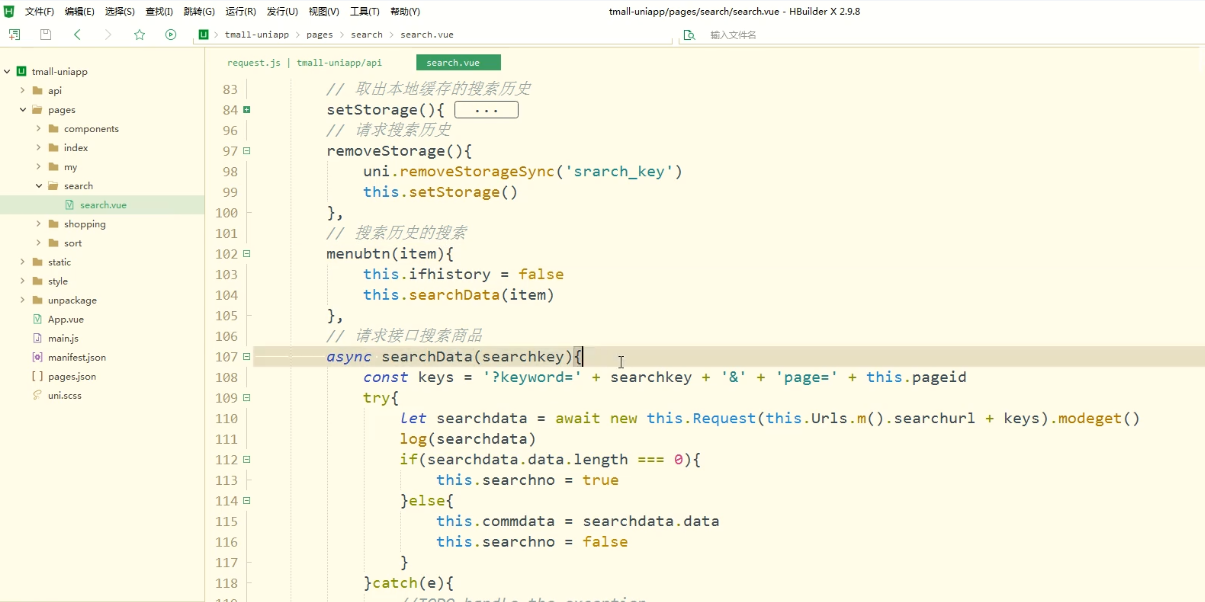
Task: Click the uni.scss file icon
Action: (37, 395)
